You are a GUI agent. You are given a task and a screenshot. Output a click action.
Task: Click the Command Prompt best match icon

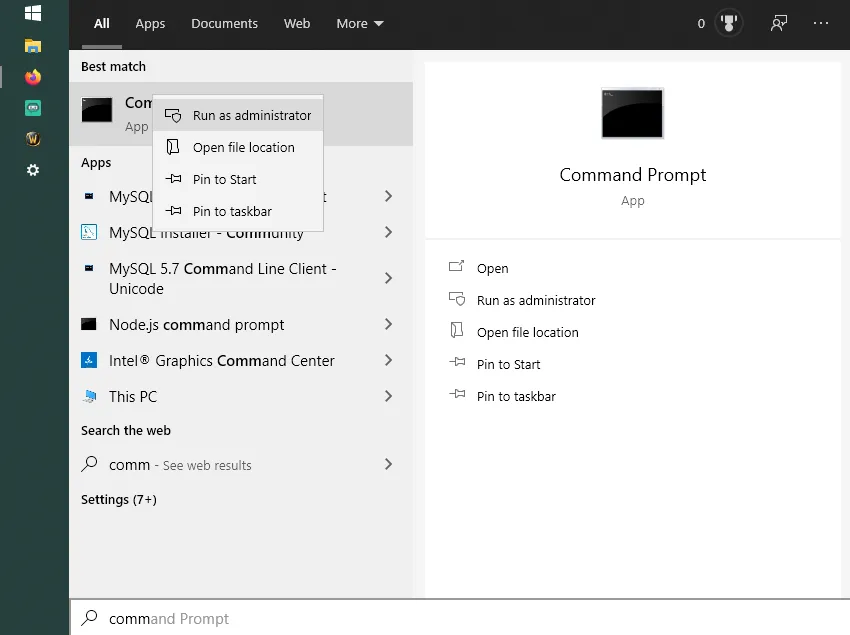pyautogui.click(x=97, y=110)
